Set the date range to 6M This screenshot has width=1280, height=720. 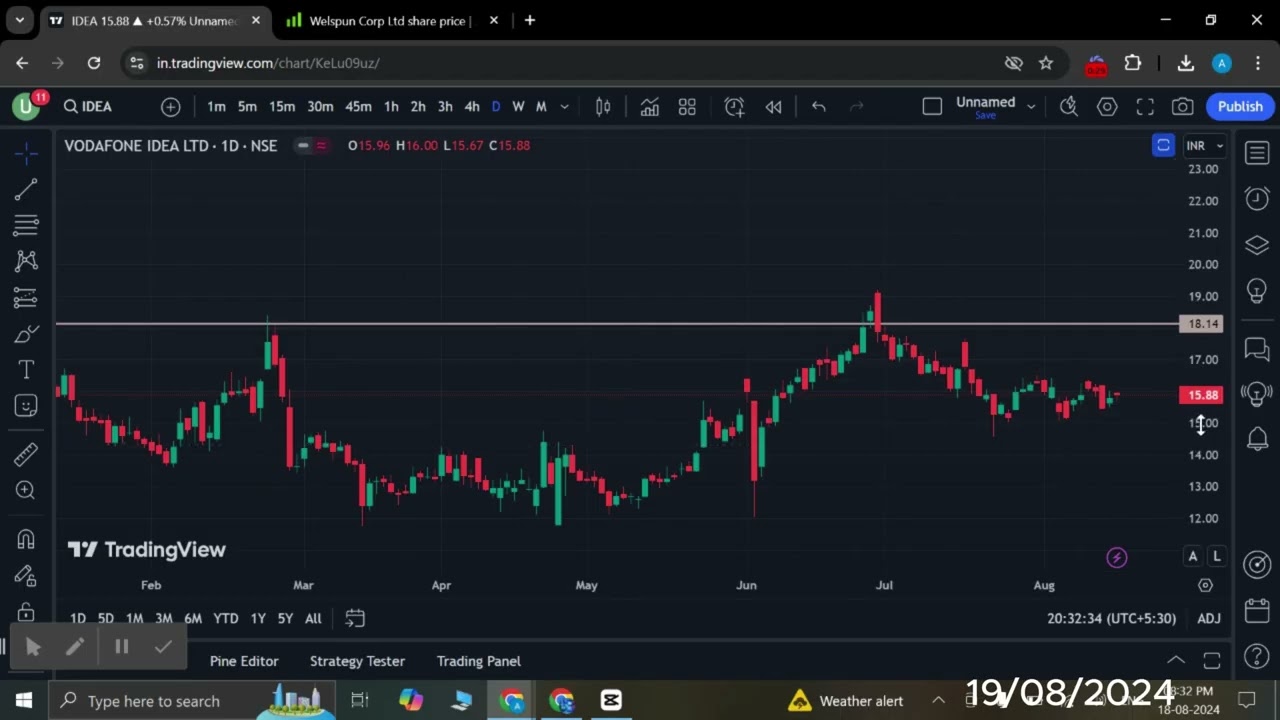coord(193,618)
